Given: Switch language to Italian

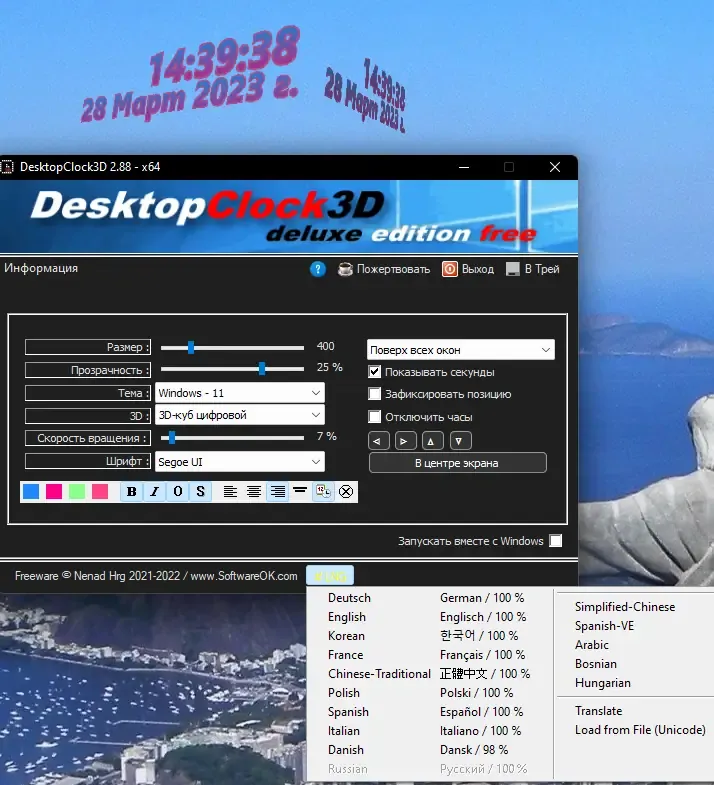Looking at the screenshot, I should coord(344,731).
